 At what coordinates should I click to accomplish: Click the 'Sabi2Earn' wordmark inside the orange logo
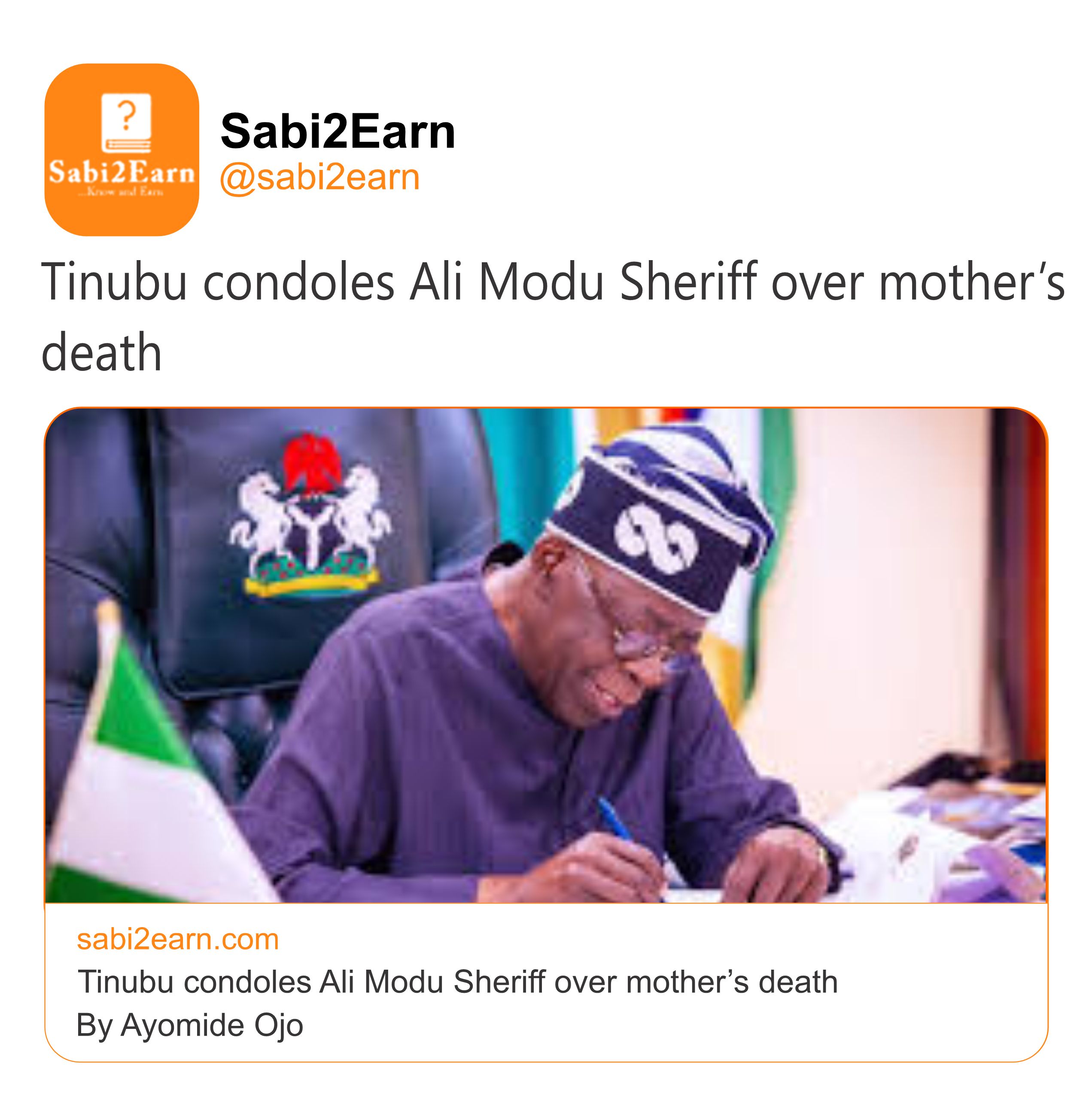[x=122, y=172]
